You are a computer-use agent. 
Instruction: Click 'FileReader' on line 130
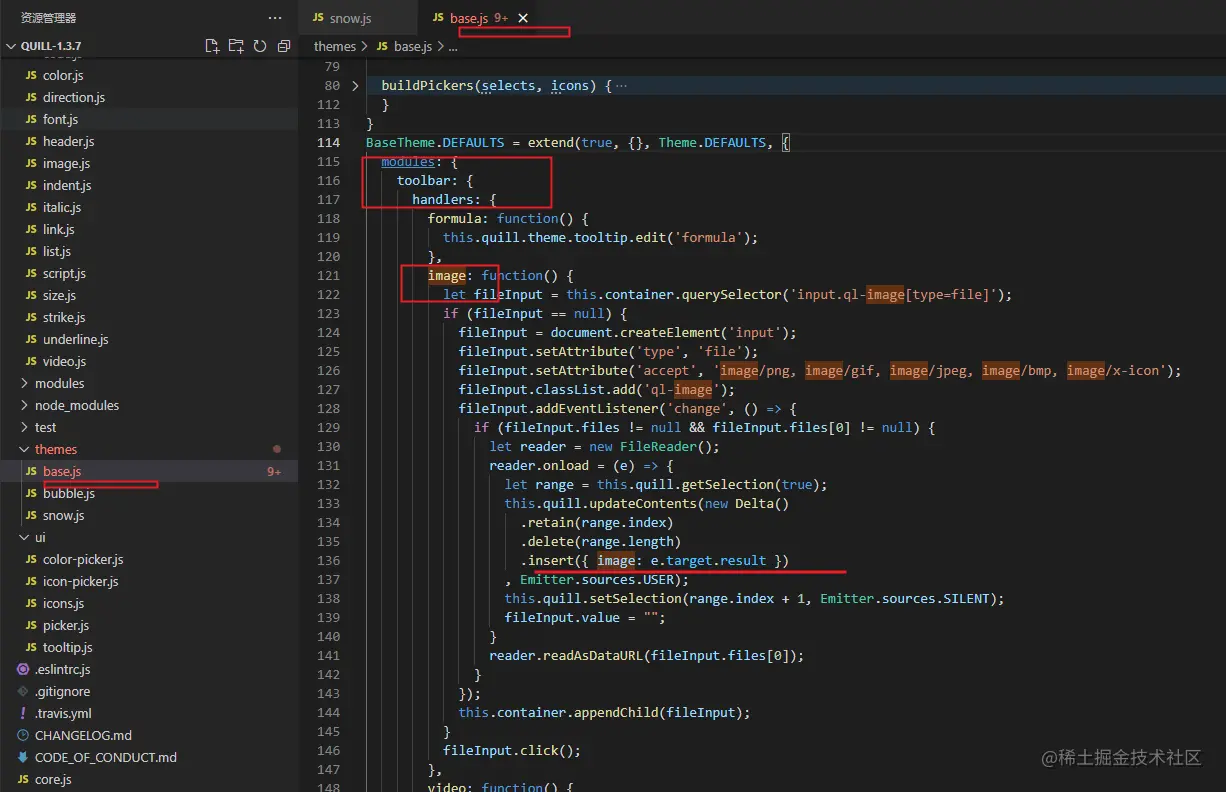pos(658,446)
